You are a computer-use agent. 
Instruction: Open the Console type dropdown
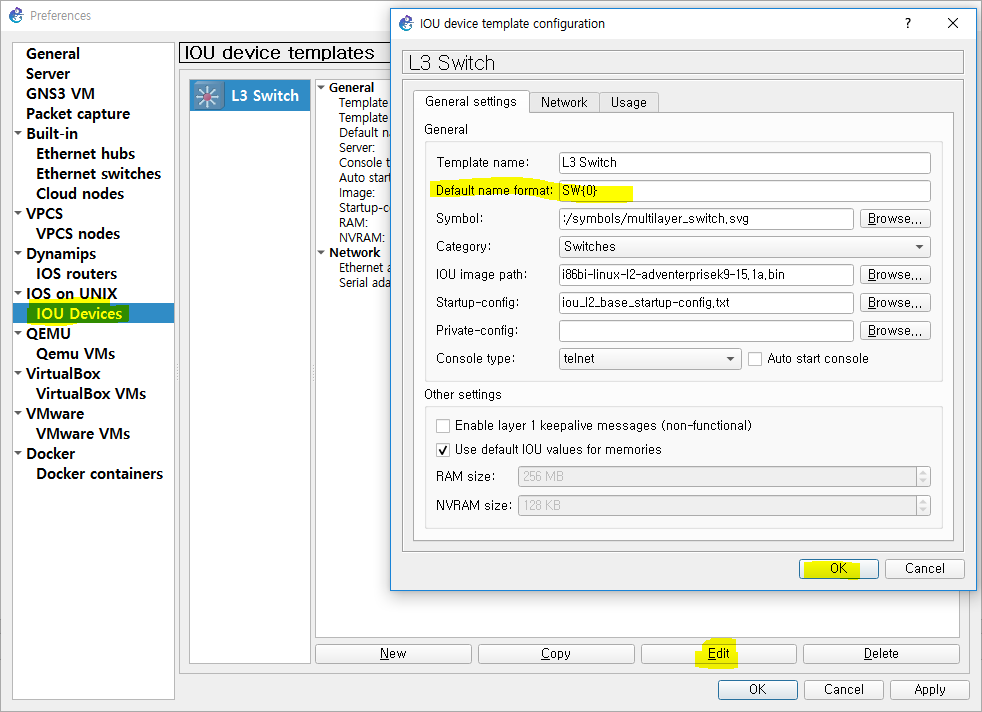pyautogui.click(x=649, y=359)
